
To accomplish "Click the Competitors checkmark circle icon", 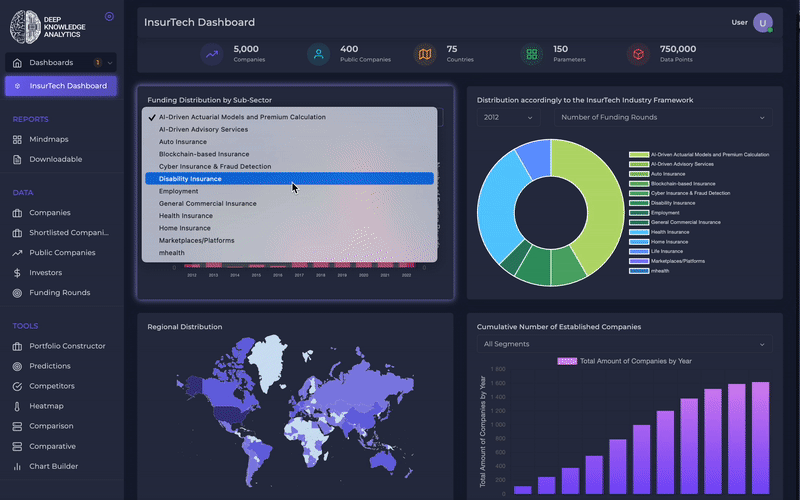I will (x=17, y=386).
